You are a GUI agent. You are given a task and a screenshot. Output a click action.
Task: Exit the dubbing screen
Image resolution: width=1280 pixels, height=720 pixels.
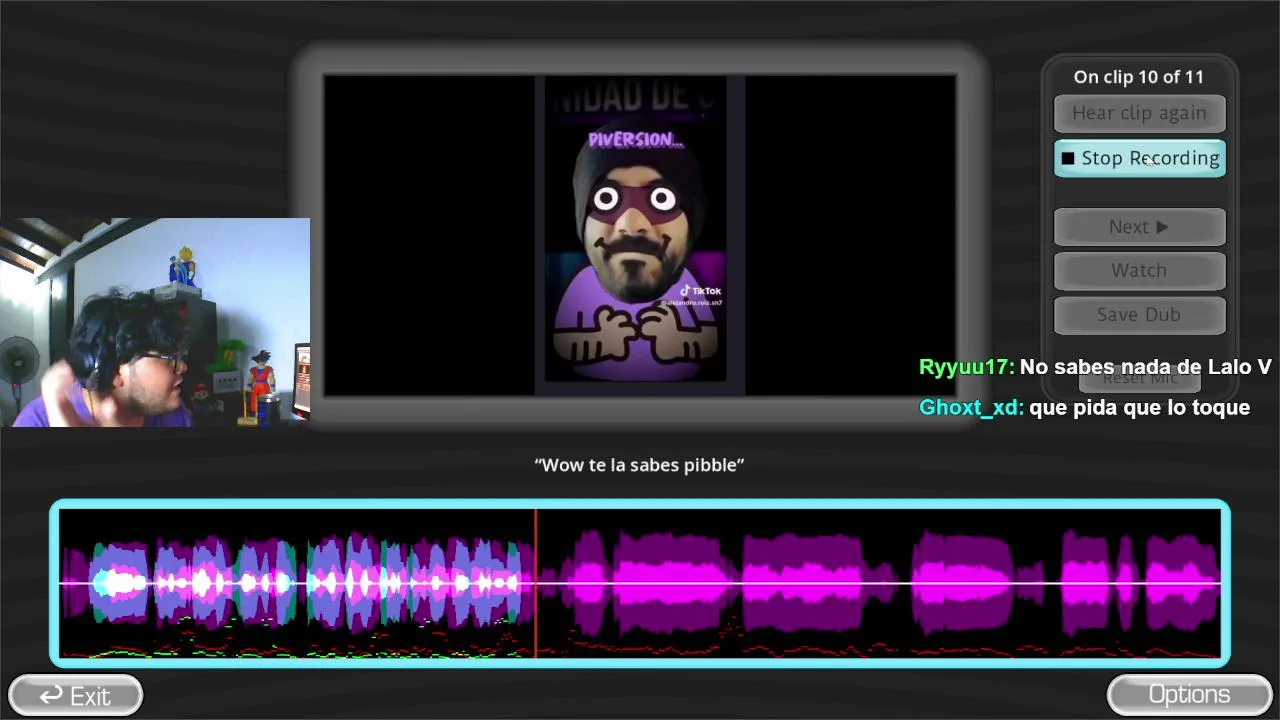(75, 695)
